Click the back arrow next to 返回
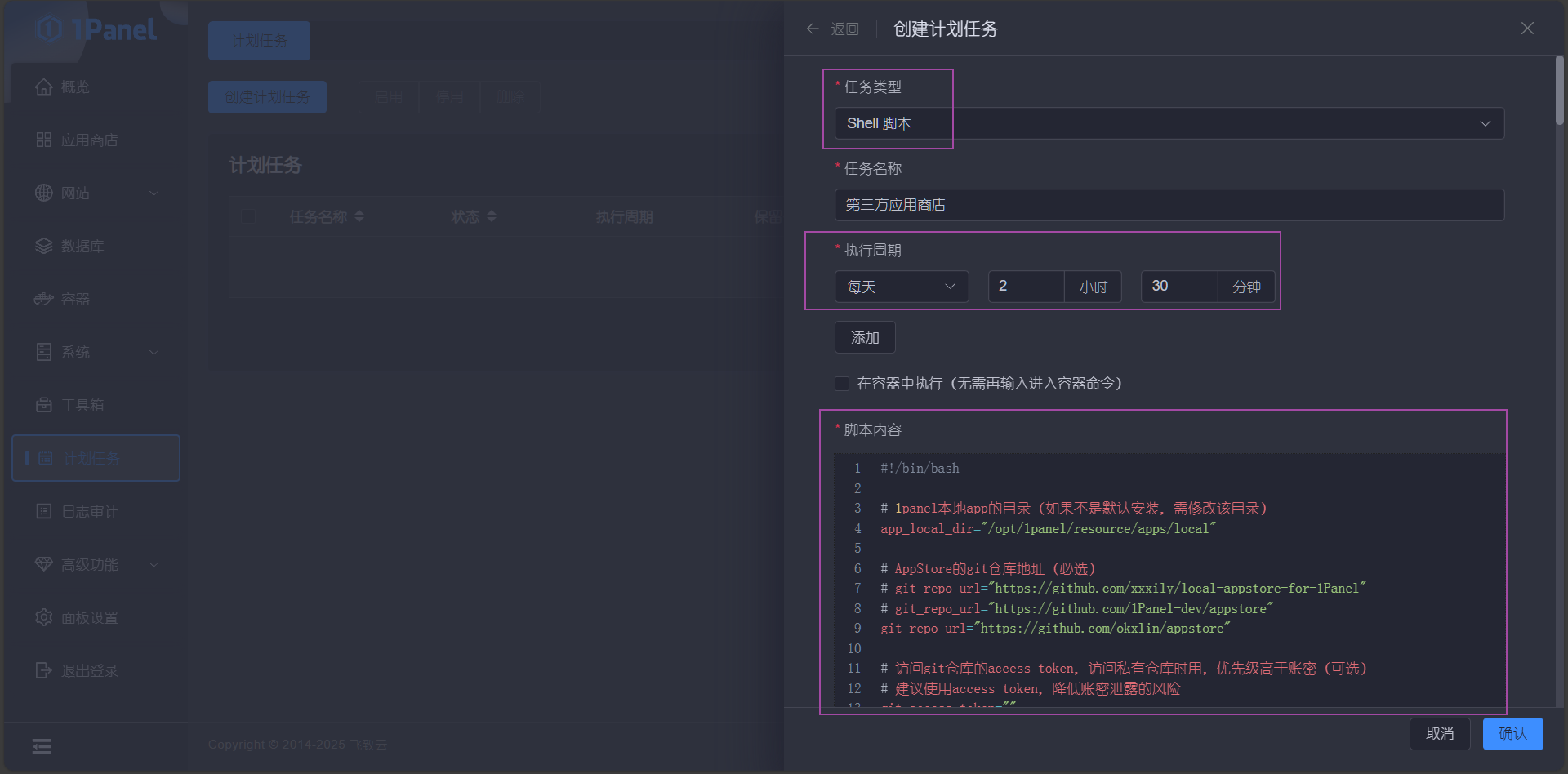Image resolution: width=1568 pixels, height=774 pixels. pyautogui.click(x=813, y=29)
